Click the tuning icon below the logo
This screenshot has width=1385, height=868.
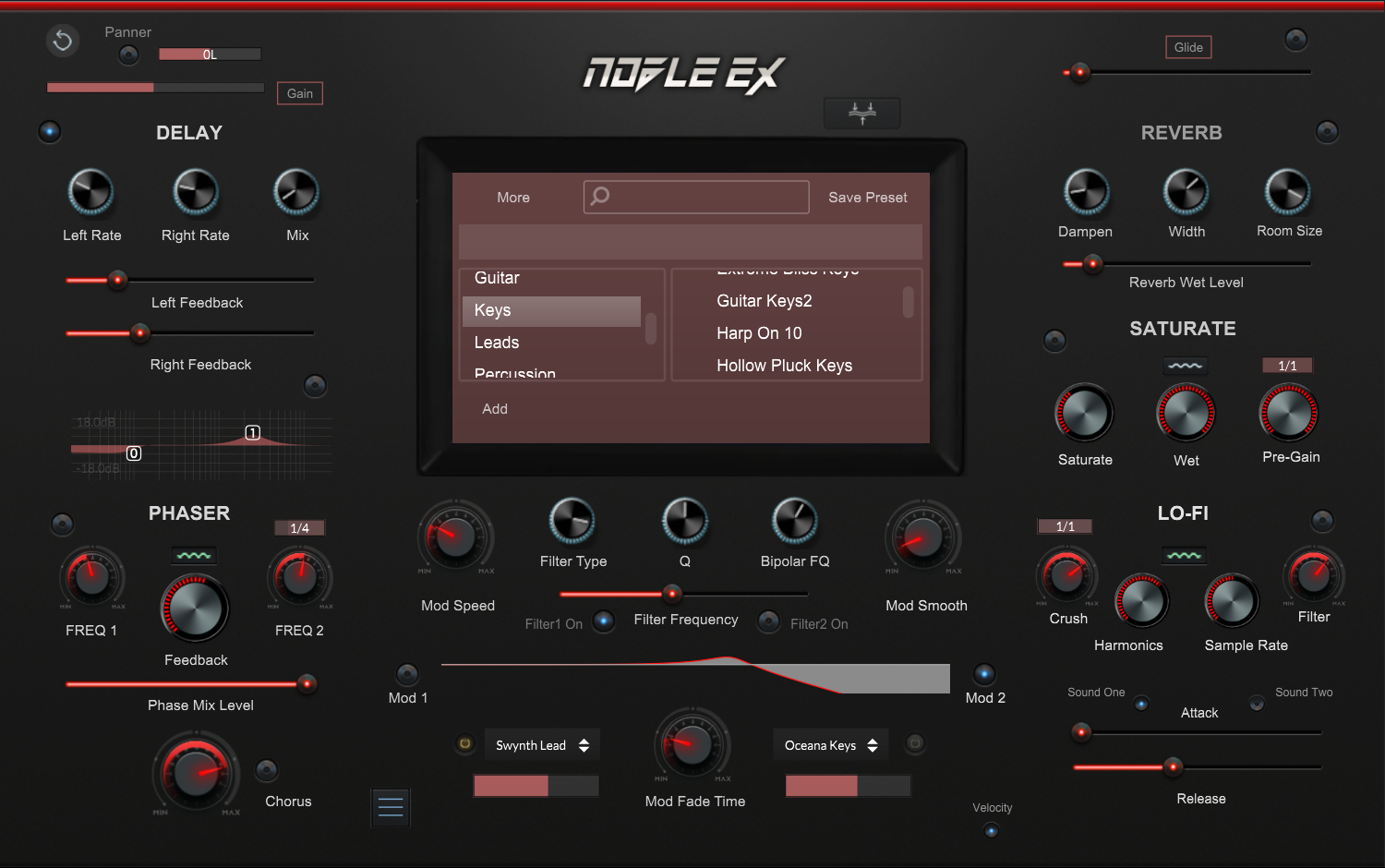(861, 113)
